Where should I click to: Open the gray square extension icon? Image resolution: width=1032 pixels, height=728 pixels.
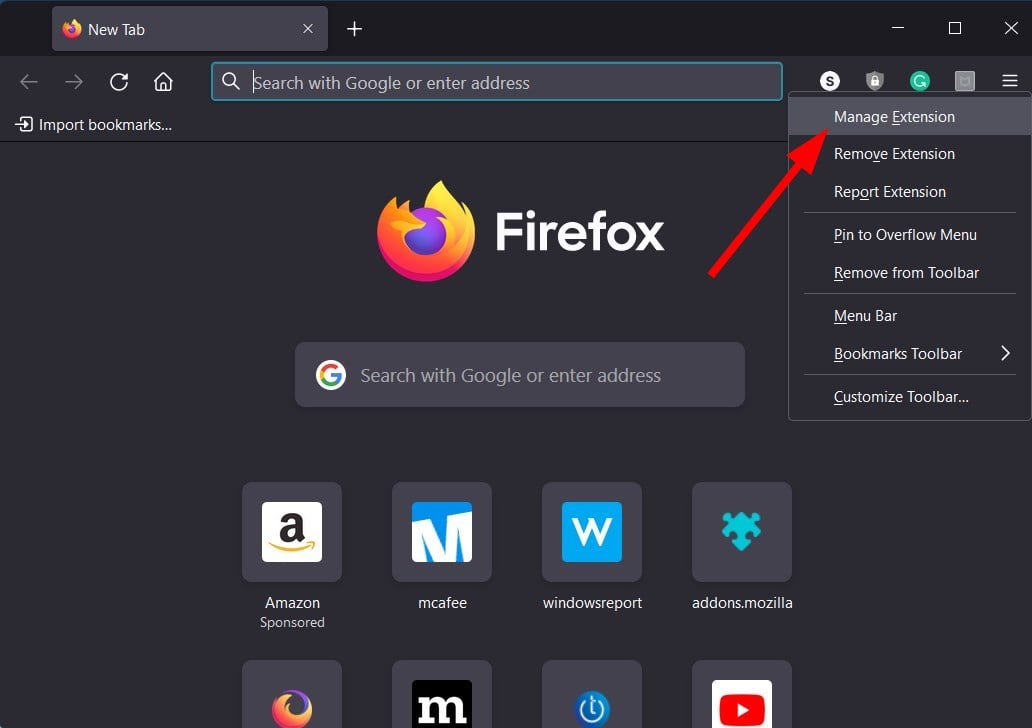[965, 81]
